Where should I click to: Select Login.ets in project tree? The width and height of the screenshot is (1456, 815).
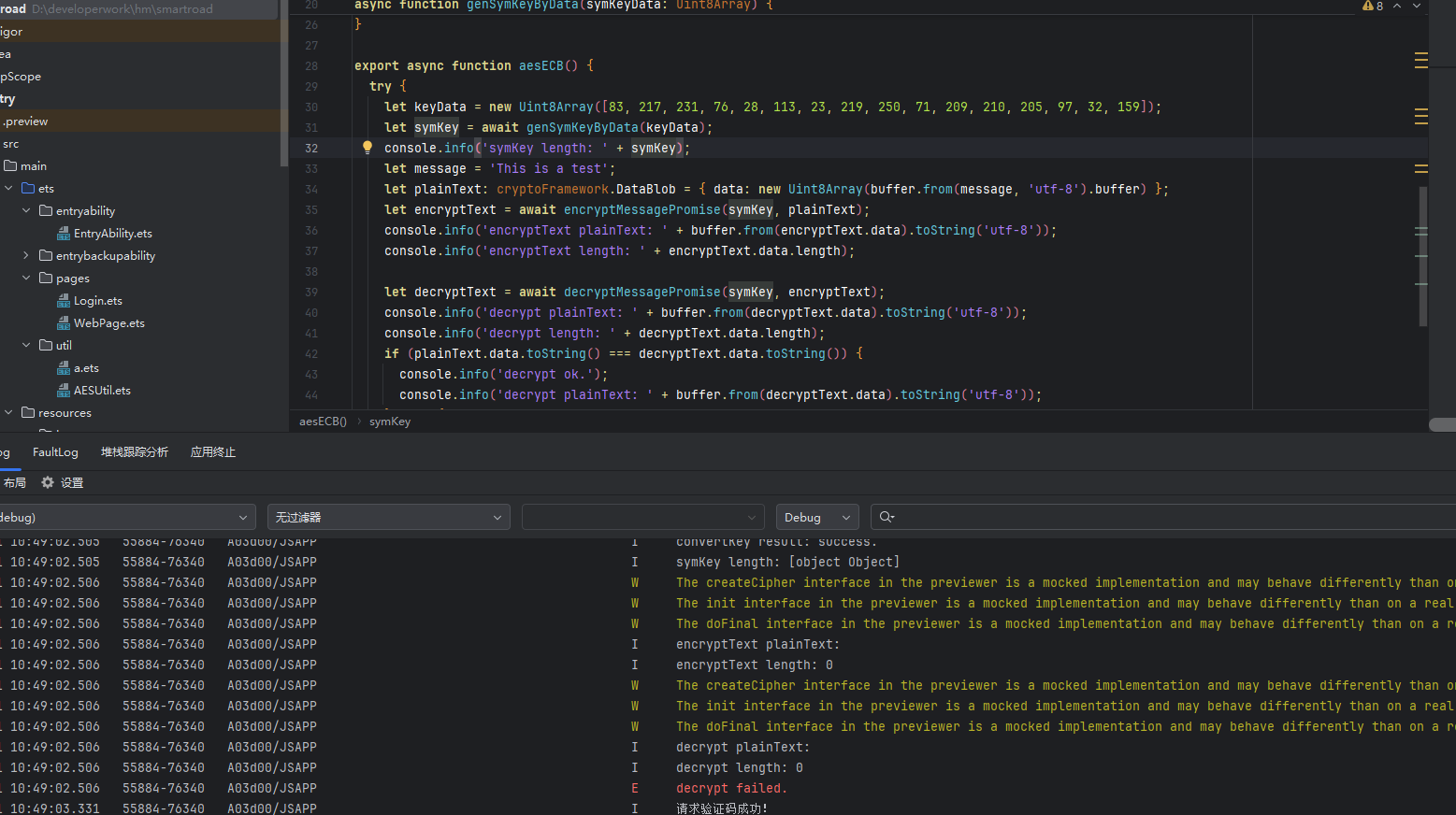tap(98, 301)
